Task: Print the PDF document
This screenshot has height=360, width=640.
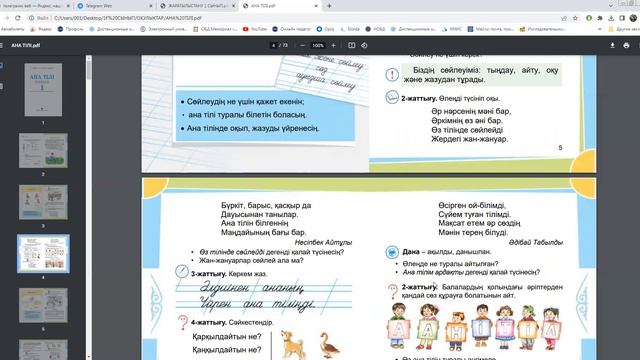Action: 626,45
